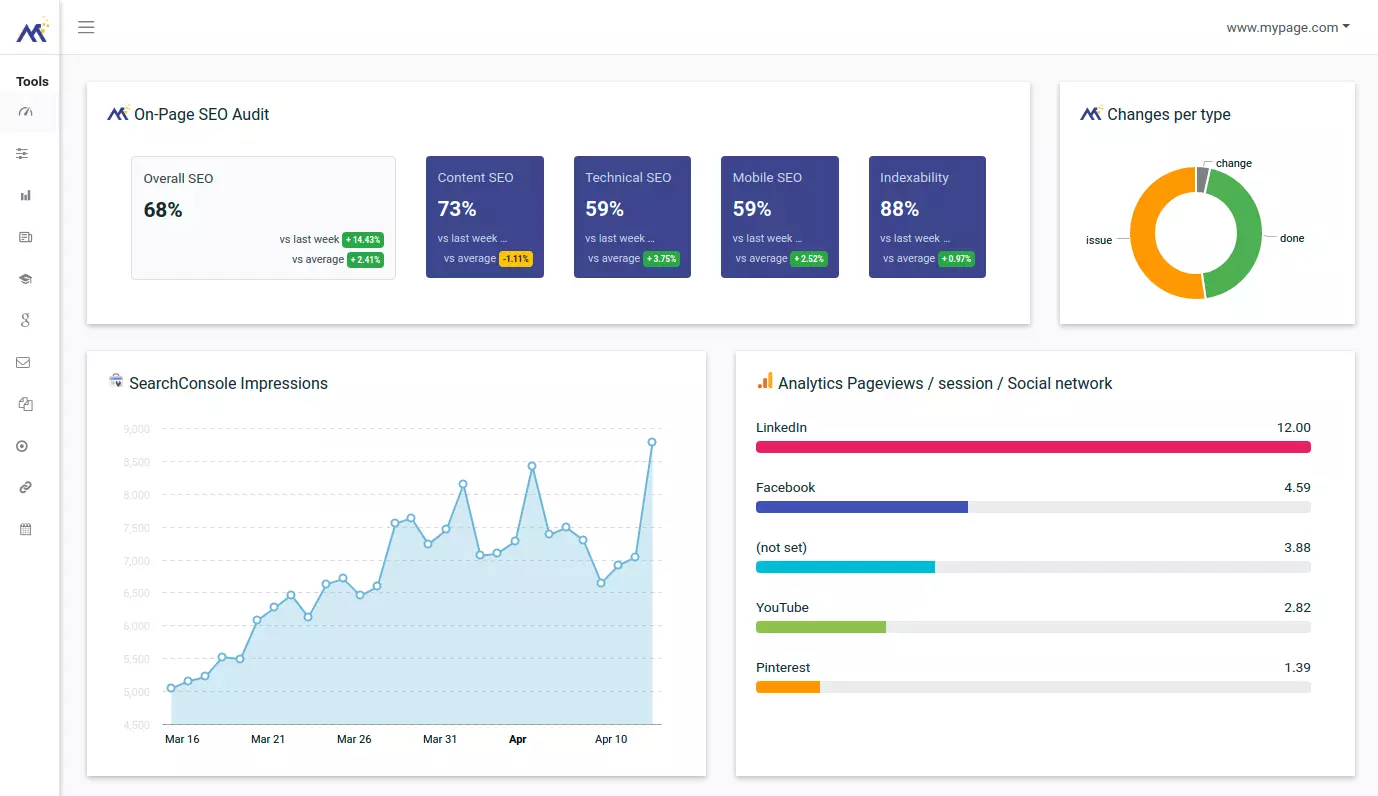Click the Mar 21 x-axis label
Screen dimensions: 1378x796
click(x=268, y=739)
